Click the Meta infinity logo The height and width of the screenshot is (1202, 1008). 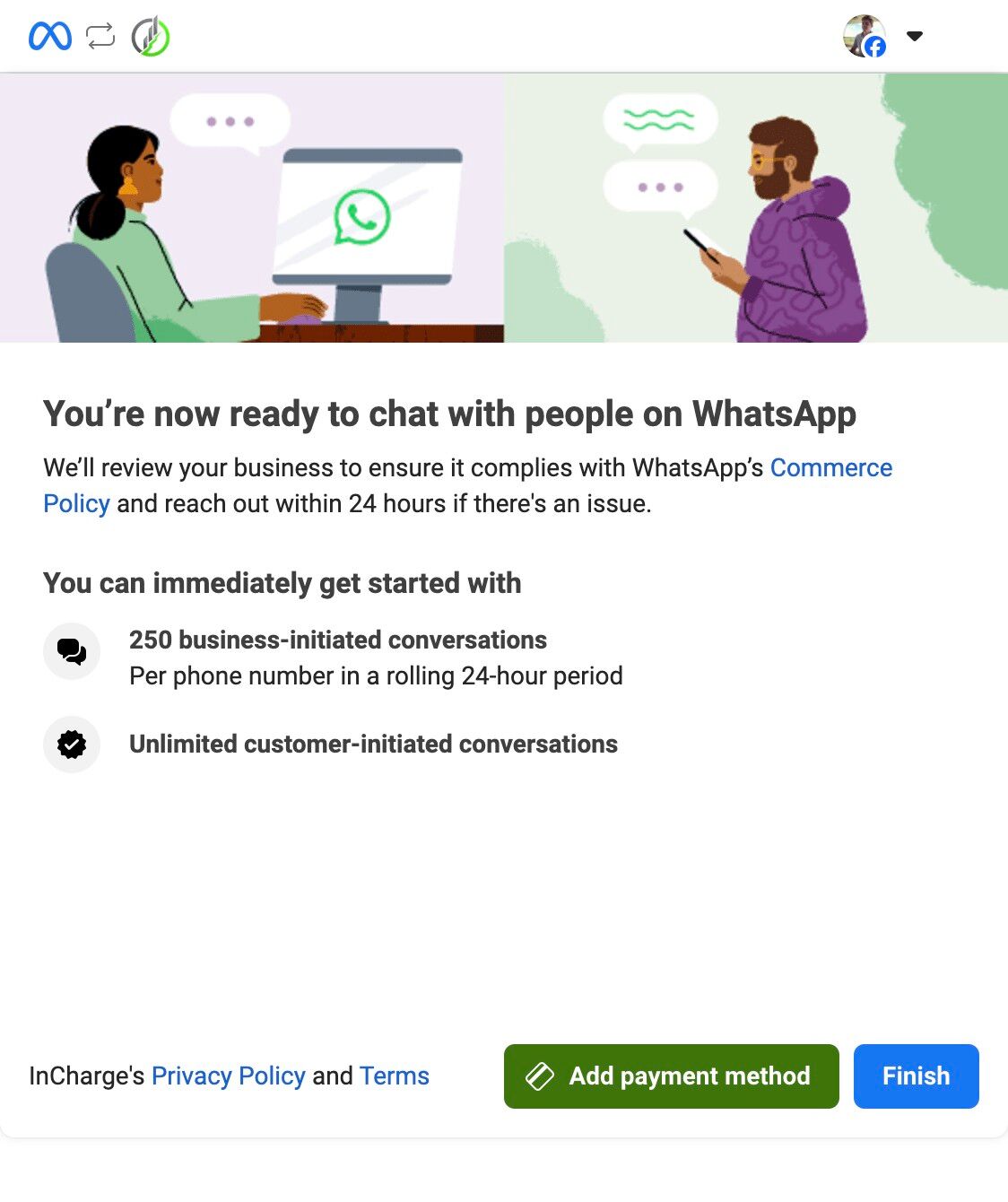[x=50, y=37]
